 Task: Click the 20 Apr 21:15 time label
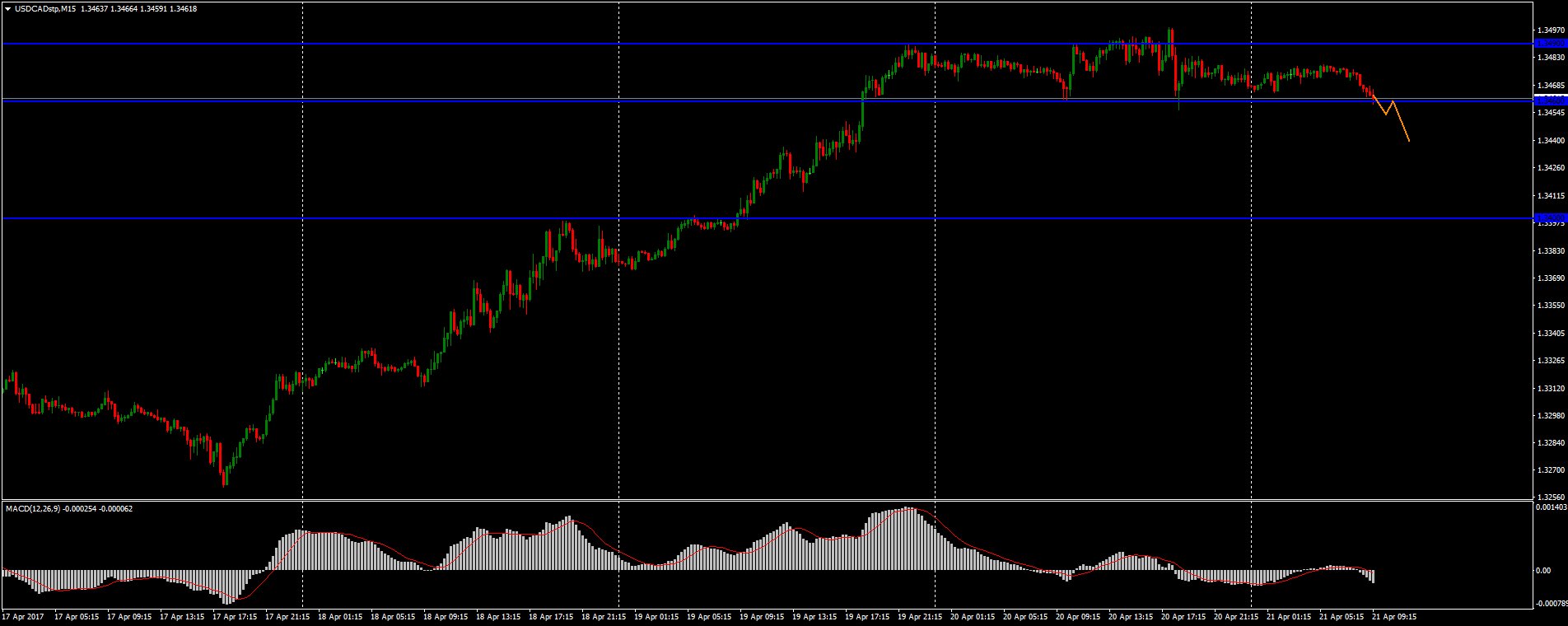pos(1236,616)
